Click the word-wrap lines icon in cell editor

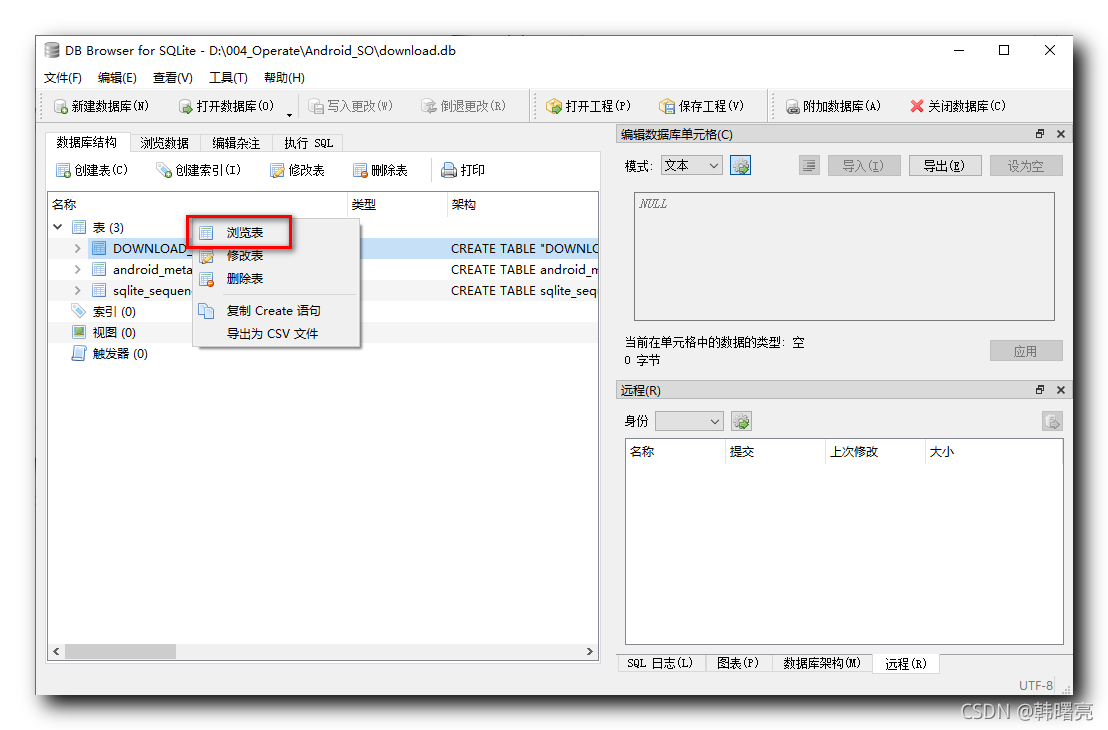click(809, 165)
